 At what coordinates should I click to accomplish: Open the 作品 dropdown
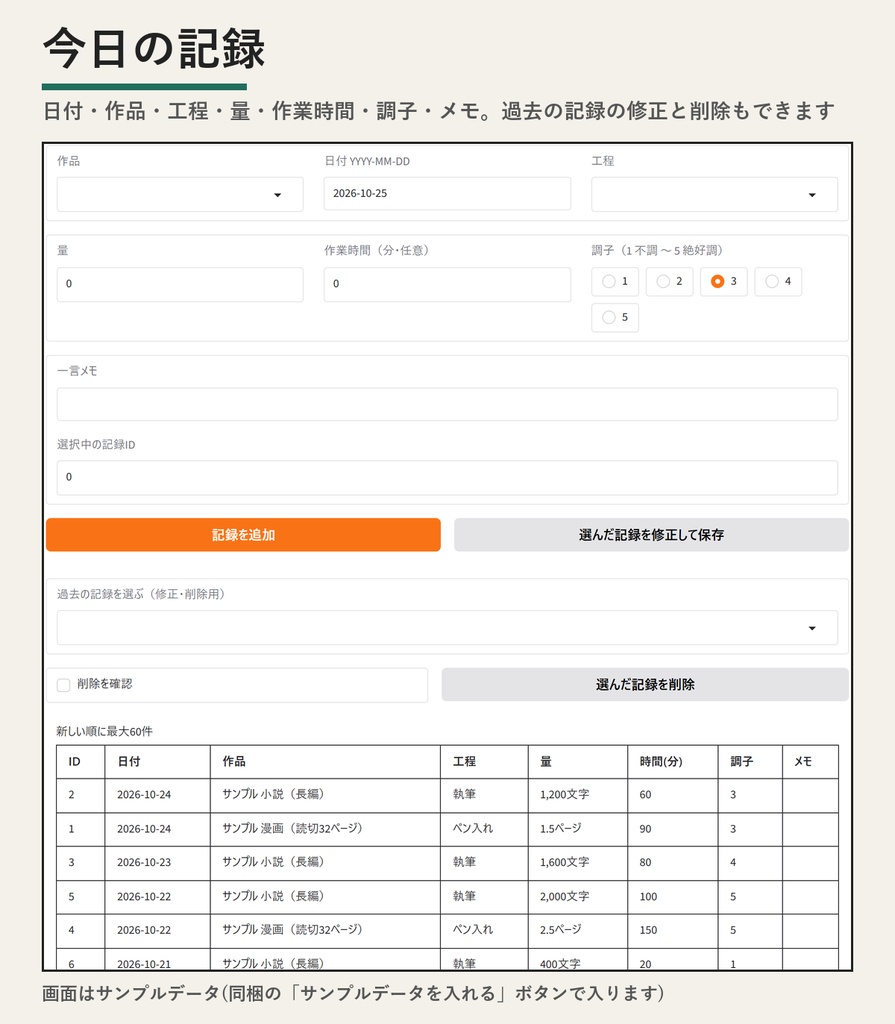(180, 195)
